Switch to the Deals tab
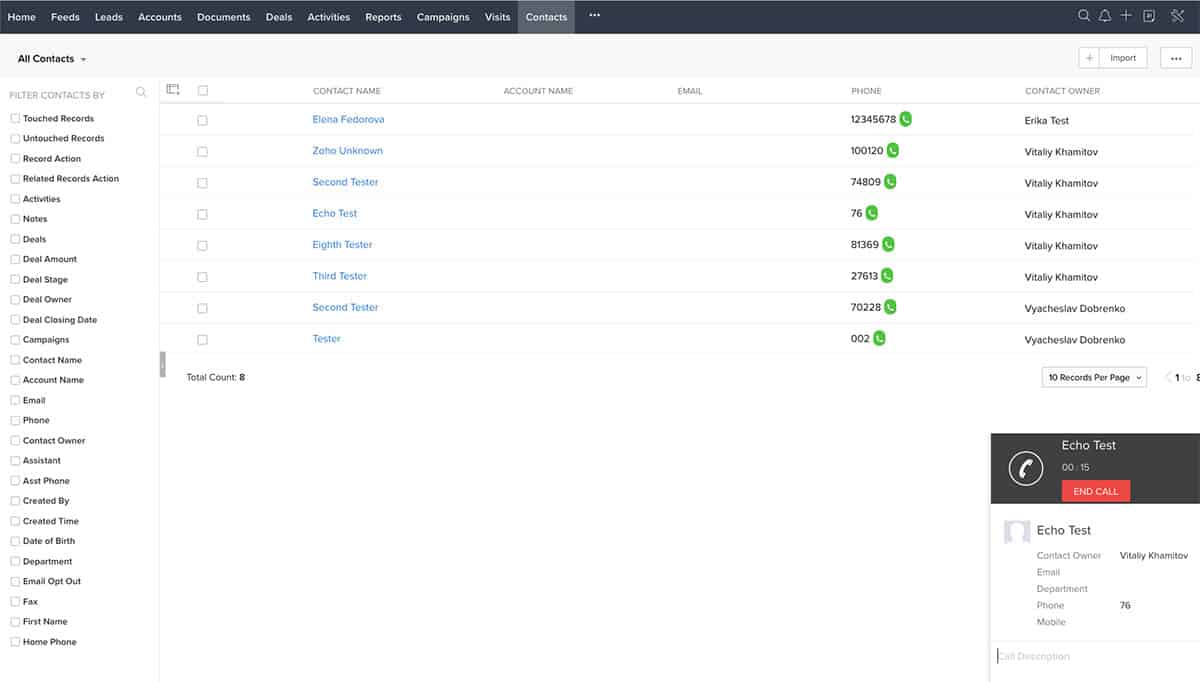 [x=279, y=17]
